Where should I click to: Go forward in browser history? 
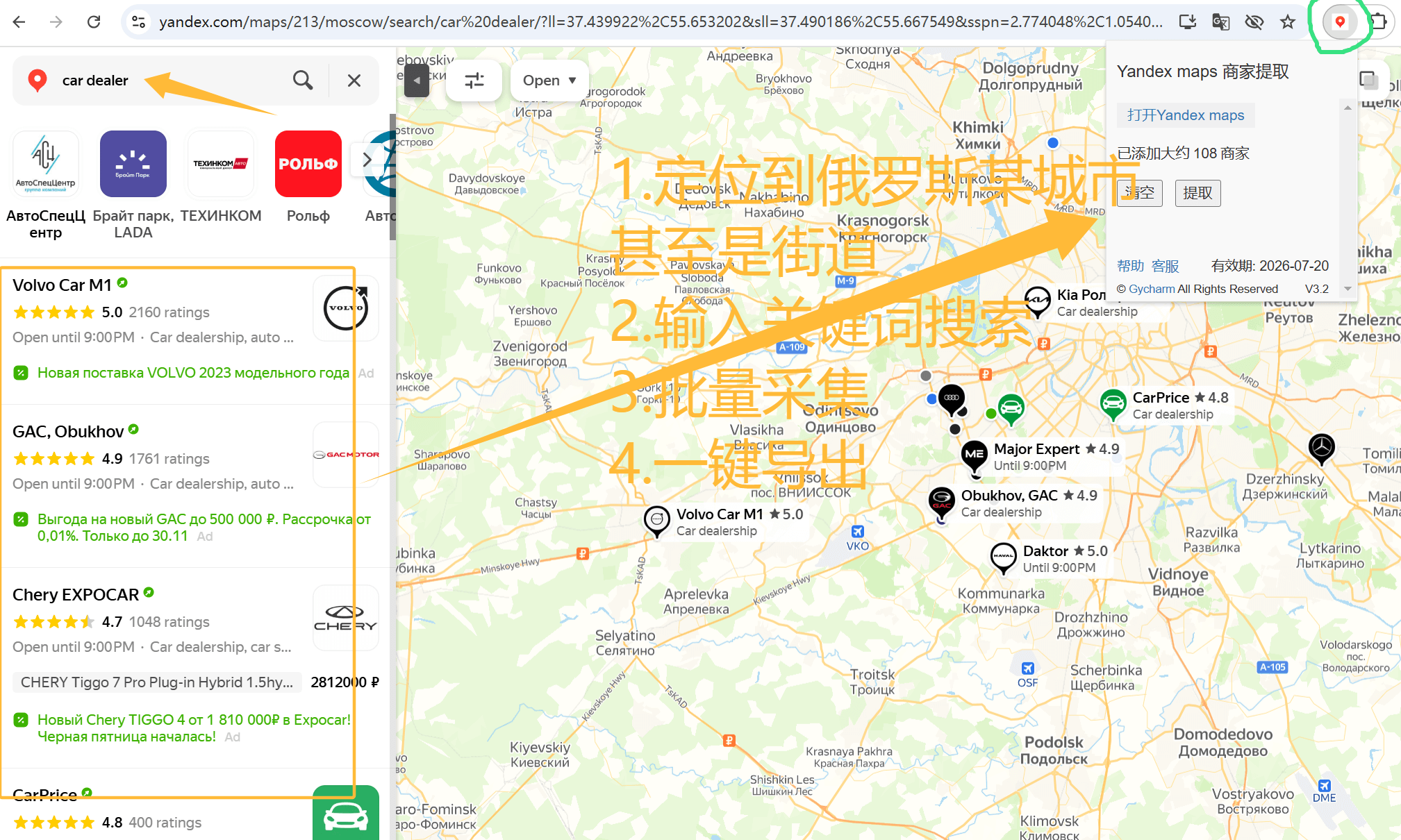click(x=56, y=22)
